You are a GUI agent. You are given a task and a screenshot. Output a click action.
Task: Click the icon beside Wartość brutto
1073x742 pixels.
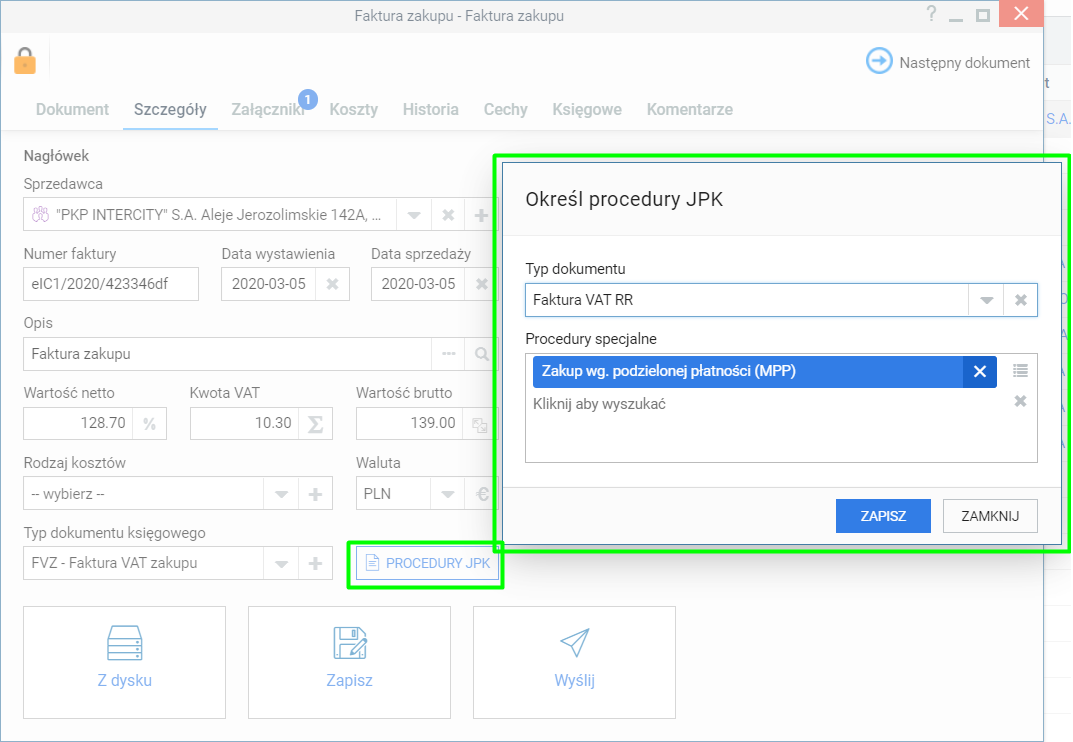pyautogui.click(x=480, y=424)
